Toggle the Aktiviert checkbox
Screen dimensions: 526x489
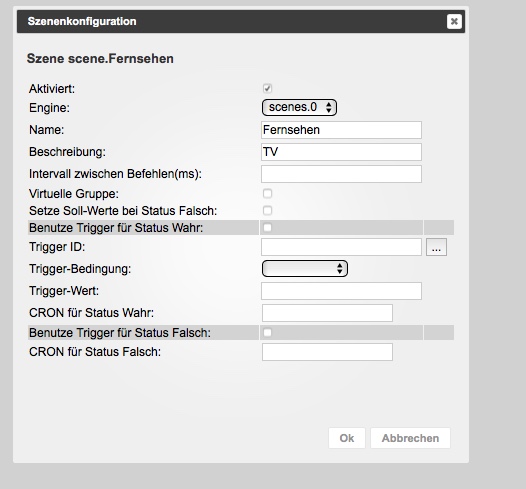coord(267,89)
